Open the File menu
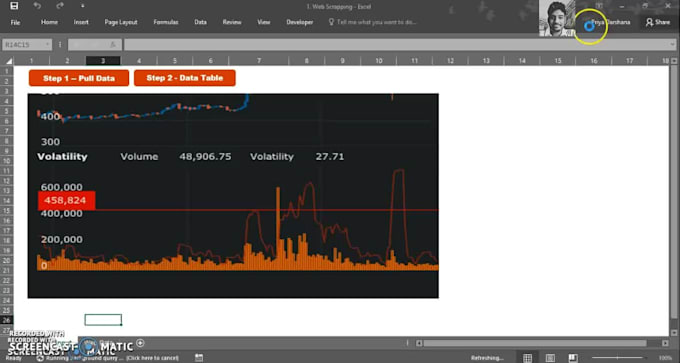Screen dimensions: 680x363 15,22
